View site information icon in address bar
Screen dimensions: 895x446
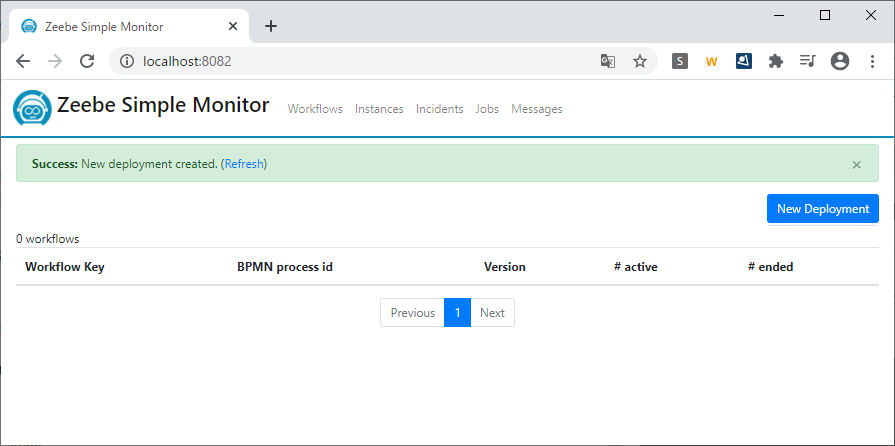126,61
